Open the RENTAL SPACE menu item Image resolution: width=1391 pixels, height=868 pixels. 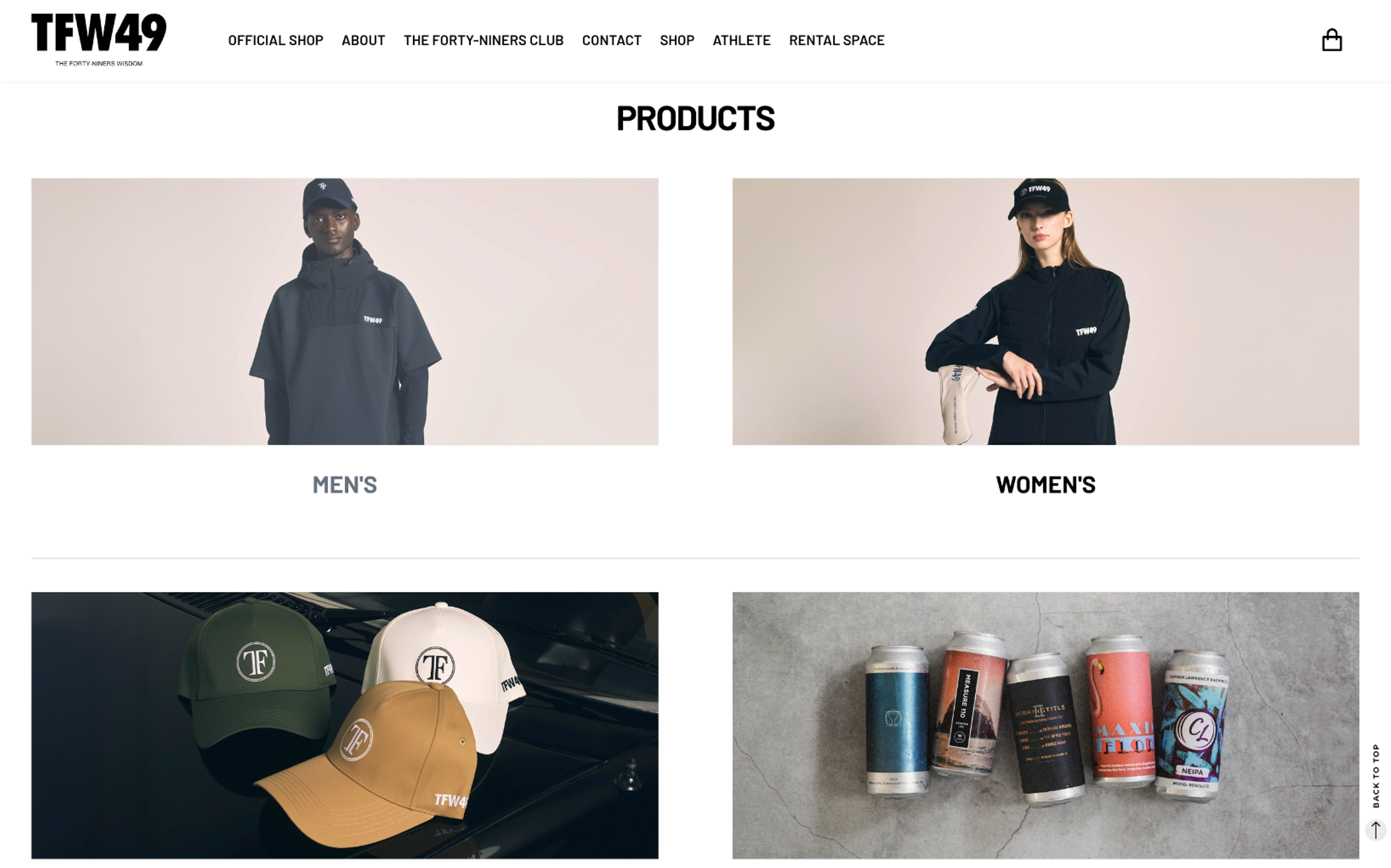tap(836, 40)
